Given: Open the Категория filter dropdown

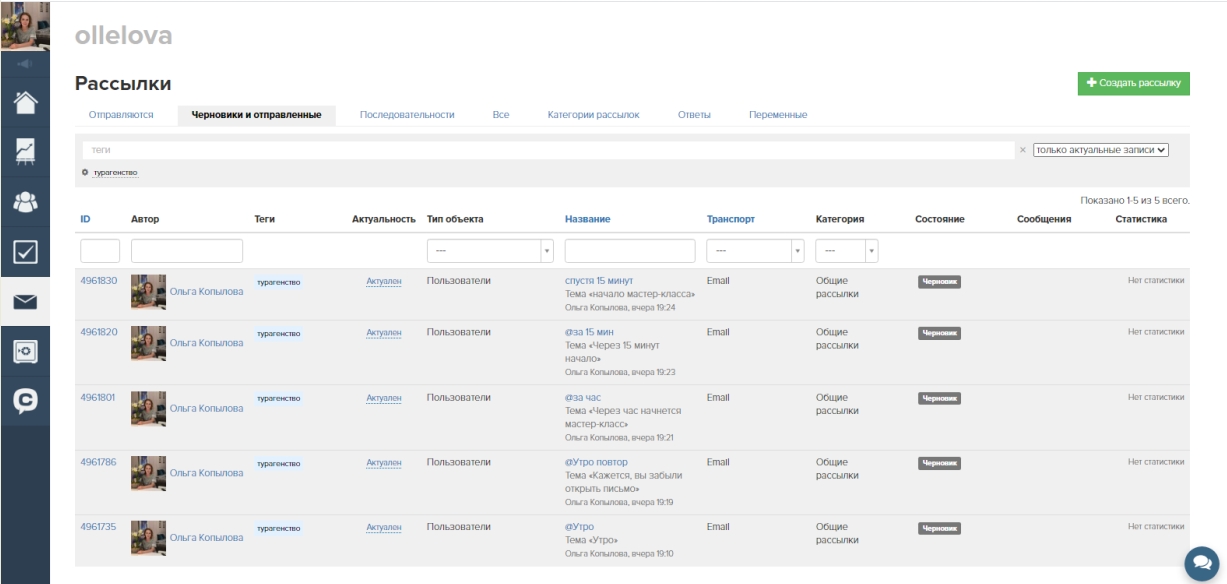Looking at the screenshot, I should pos(846,251).
